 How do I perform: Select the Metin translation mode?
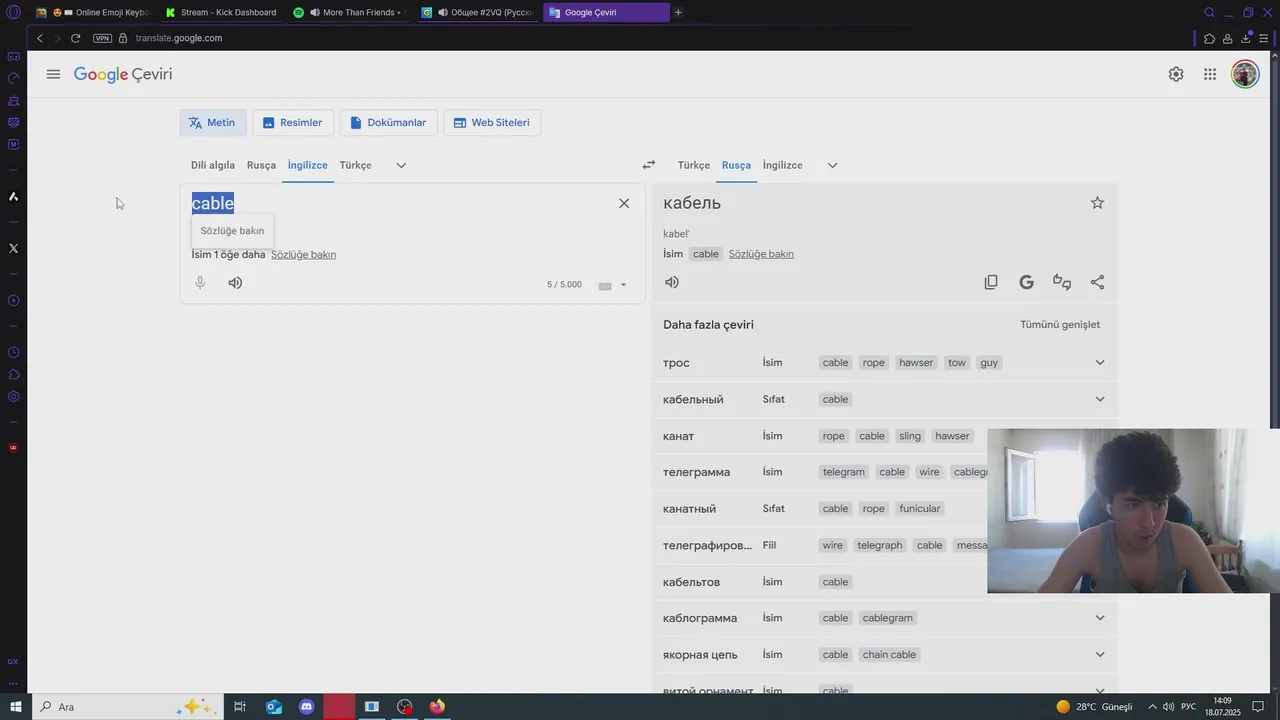[213, 123]
